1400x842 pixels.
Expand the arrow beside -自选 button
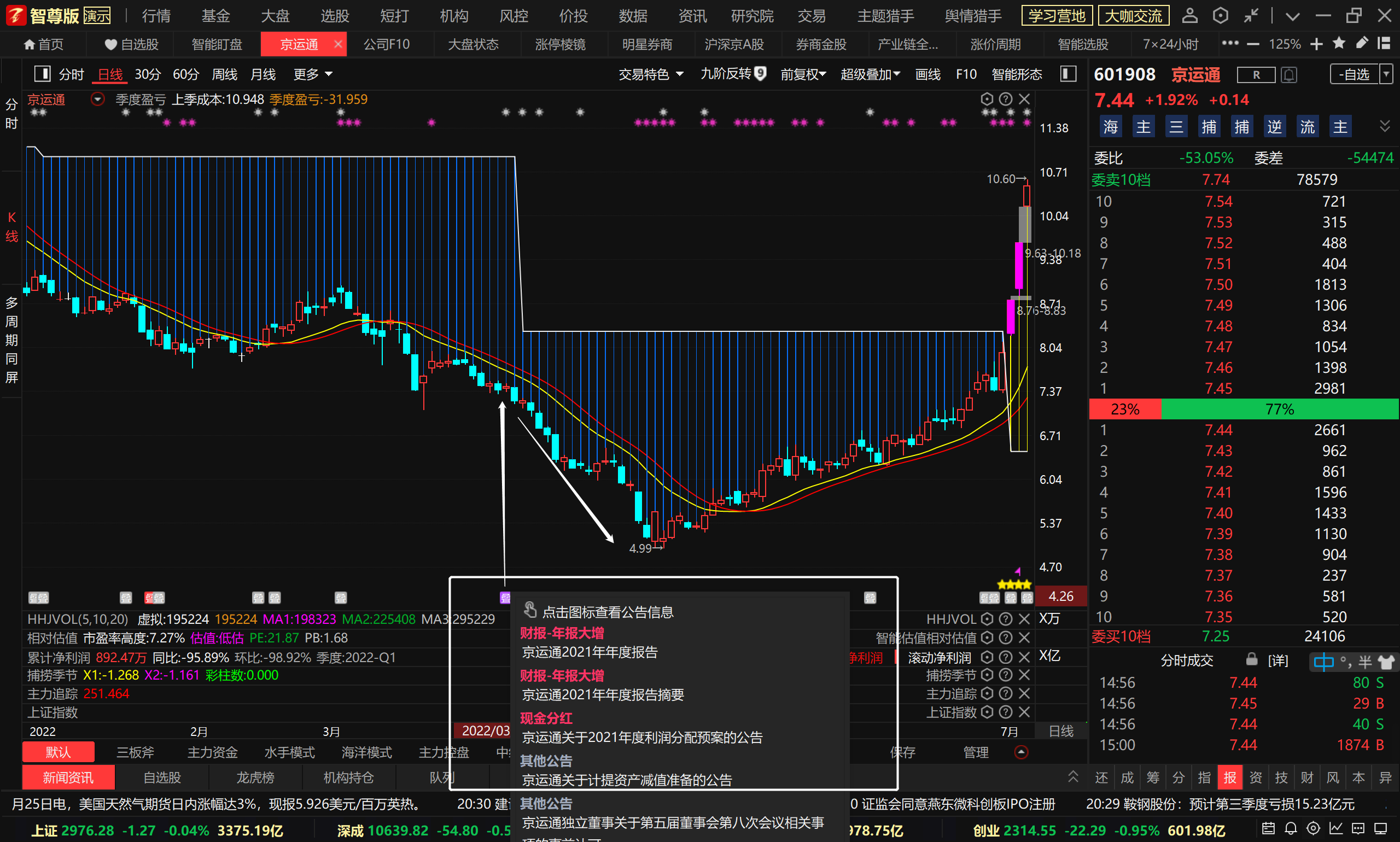coord(1386,74)
